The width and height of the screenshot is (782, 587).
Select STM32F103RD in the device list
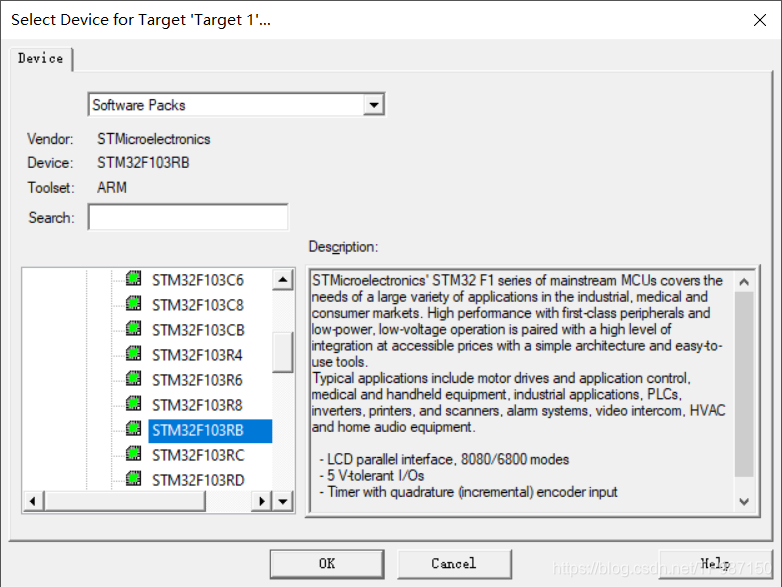(x=198, y=480)
